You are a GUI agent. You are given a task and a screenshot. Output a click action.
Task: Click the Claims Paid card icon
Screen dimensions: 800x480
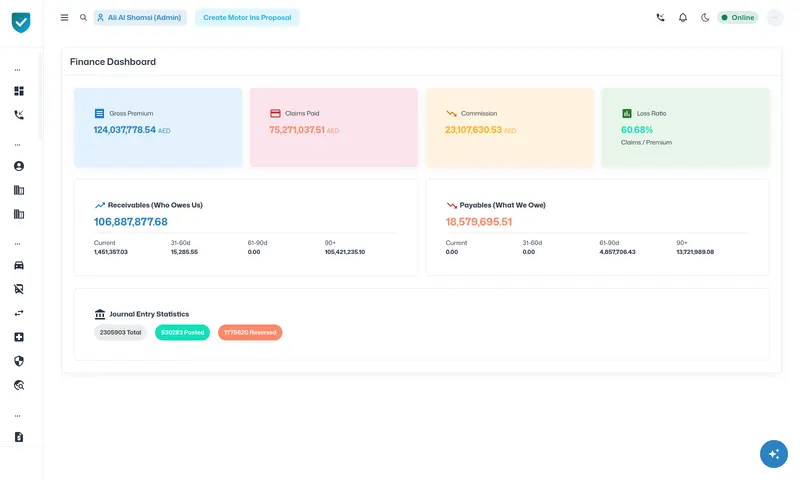[x=276, y=113]
